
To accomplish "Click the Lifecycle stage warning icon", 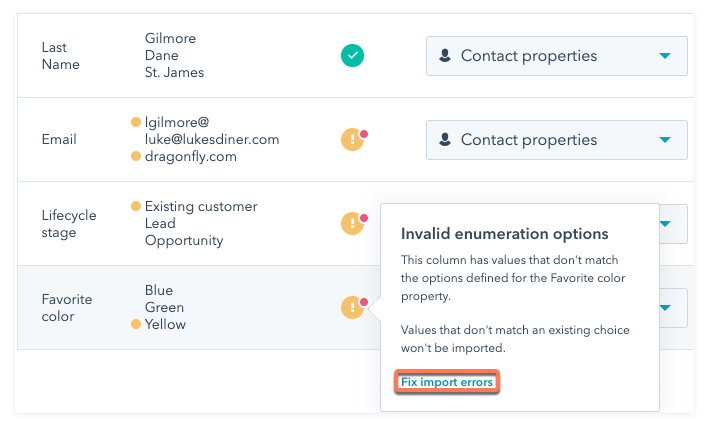I will point(353,223).
